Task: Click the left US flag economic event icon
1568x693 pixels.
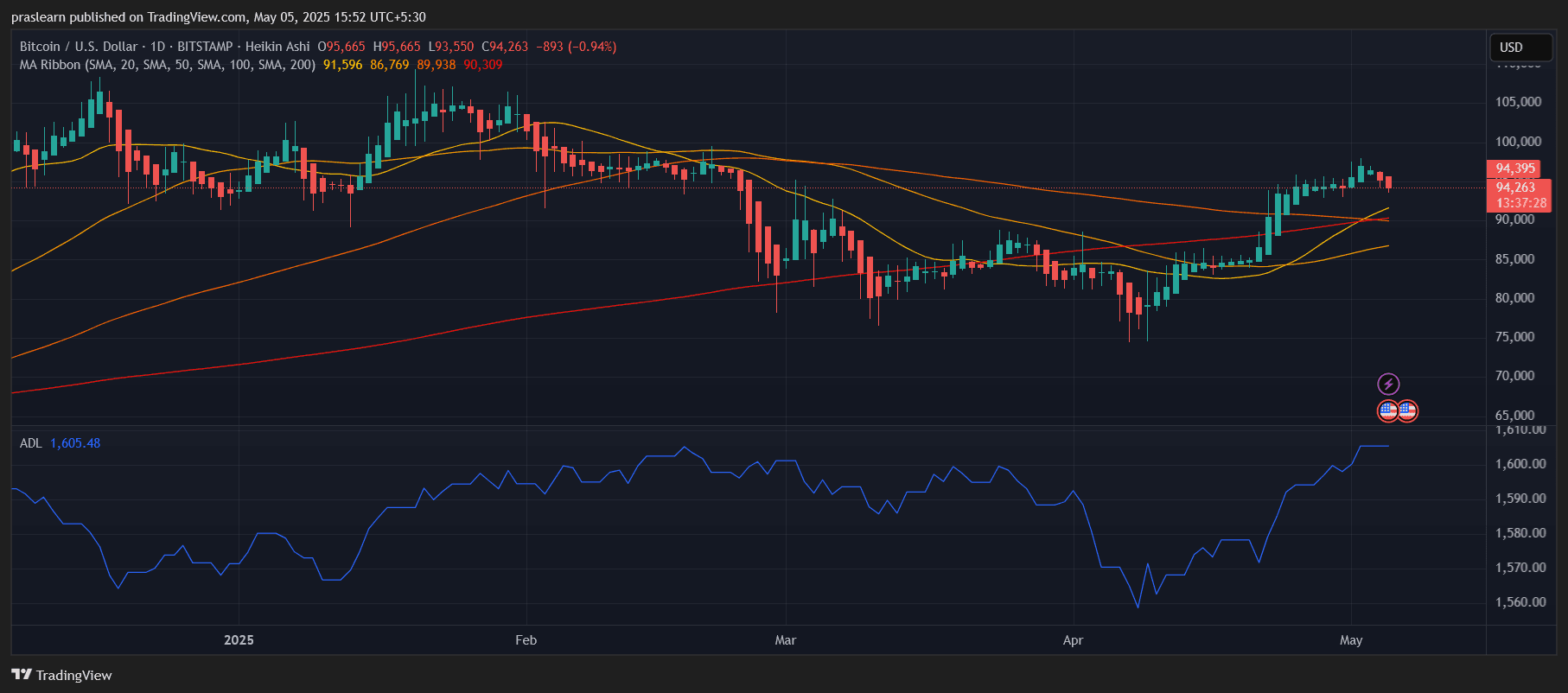Action: [x=1387, y=410]
